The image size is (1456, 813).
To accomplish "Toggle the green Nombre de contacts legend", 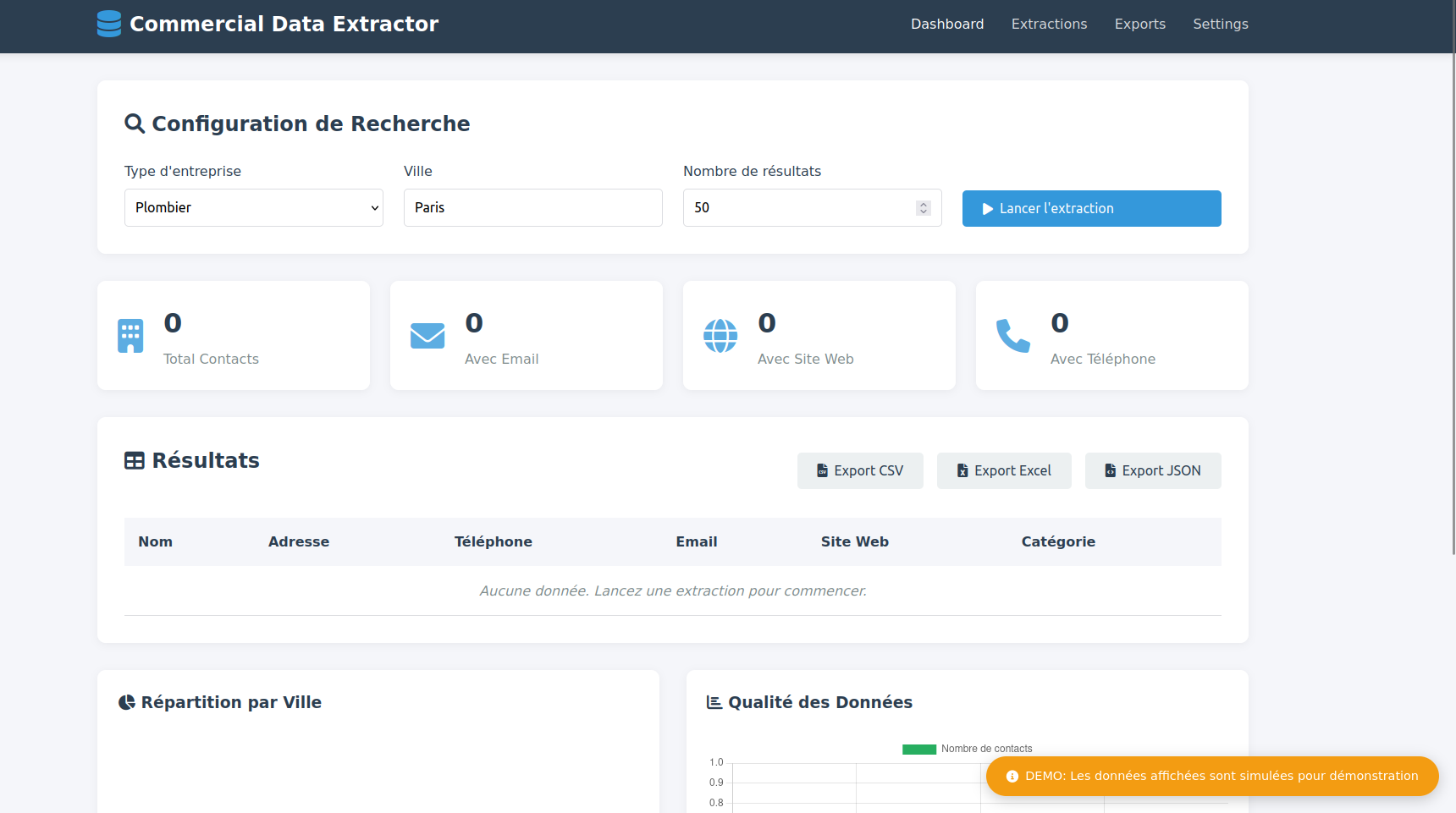I will click(967, 749).
